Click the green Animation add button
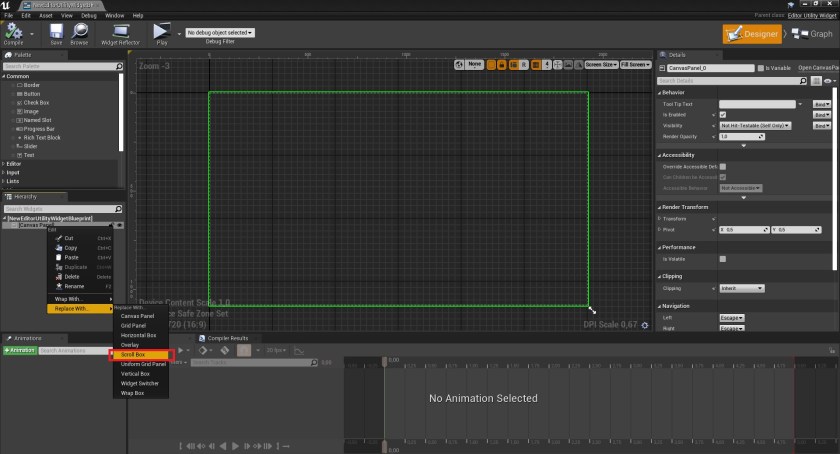This screenshot has width=840, height=454. click(20, 351)
